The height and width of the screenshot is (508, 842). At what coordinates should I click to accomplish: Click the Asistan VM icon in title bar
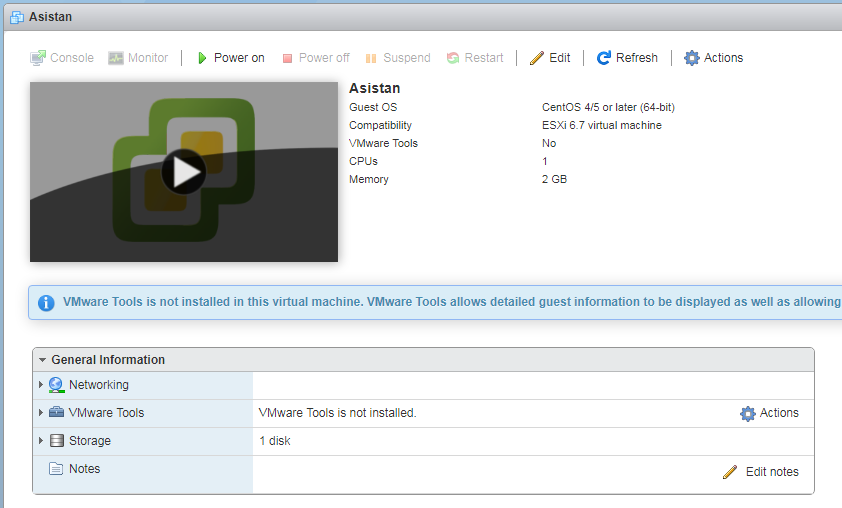tap(16, 17)
